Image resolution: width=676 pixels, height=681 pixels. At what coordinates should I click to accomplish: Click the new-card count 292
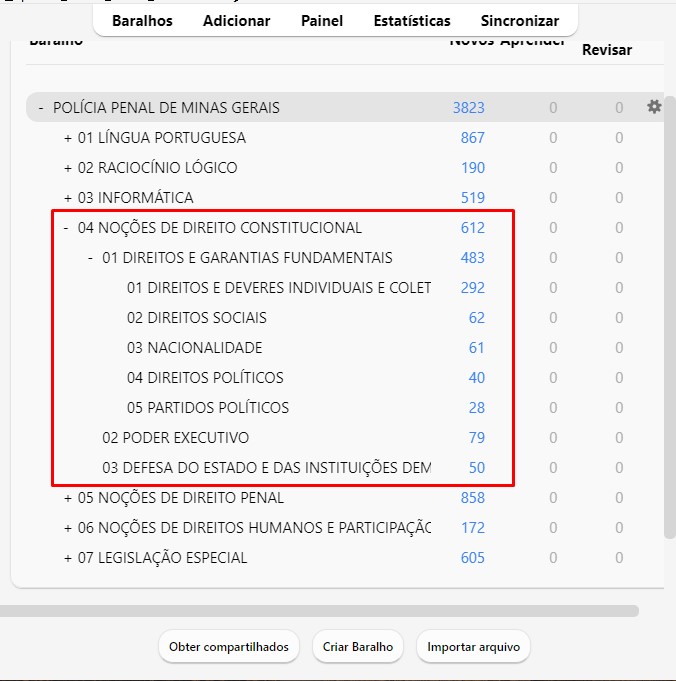point(472,288)
